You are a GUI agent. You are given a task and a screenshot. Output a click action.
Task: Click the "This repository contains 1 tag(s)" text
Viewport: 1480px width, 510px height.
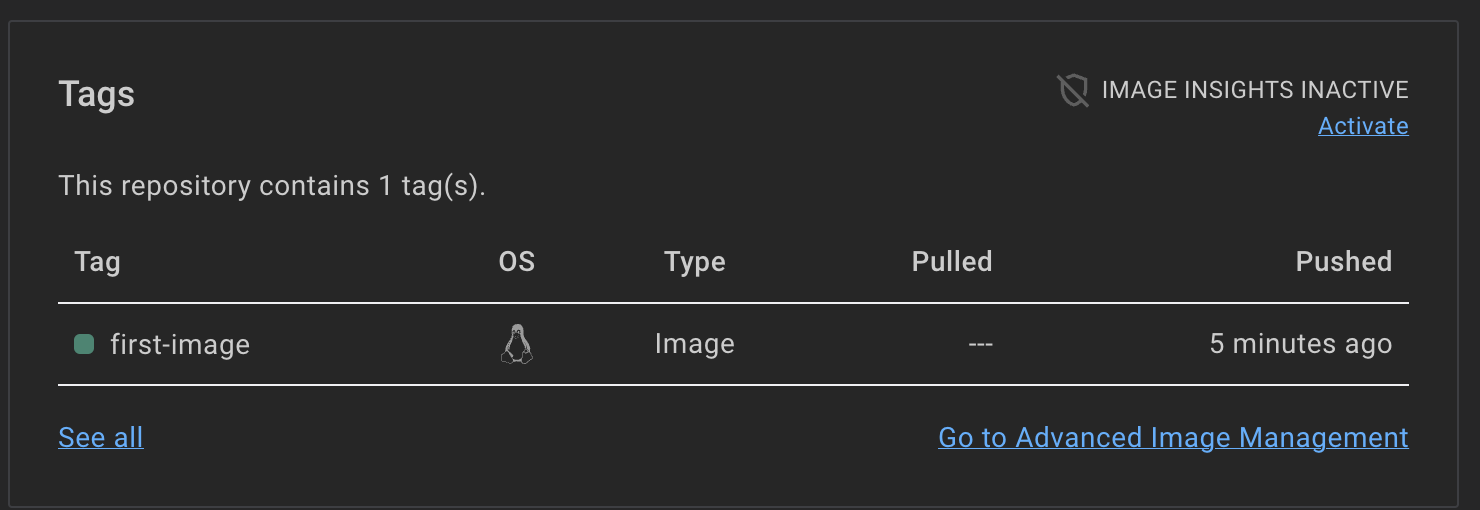pos(272,186)
